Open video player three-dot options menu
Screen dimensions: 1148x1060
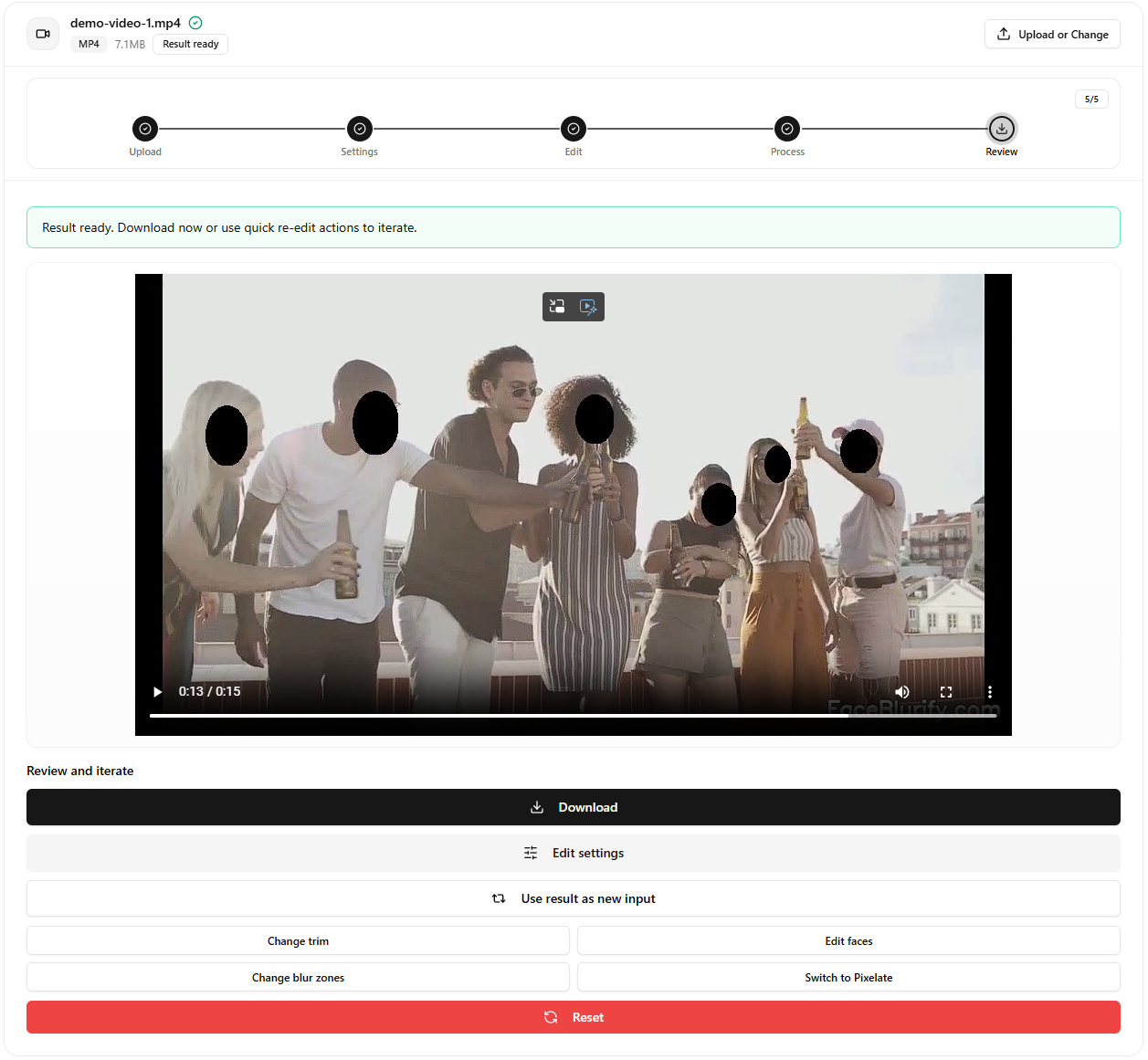coord(989,692)
